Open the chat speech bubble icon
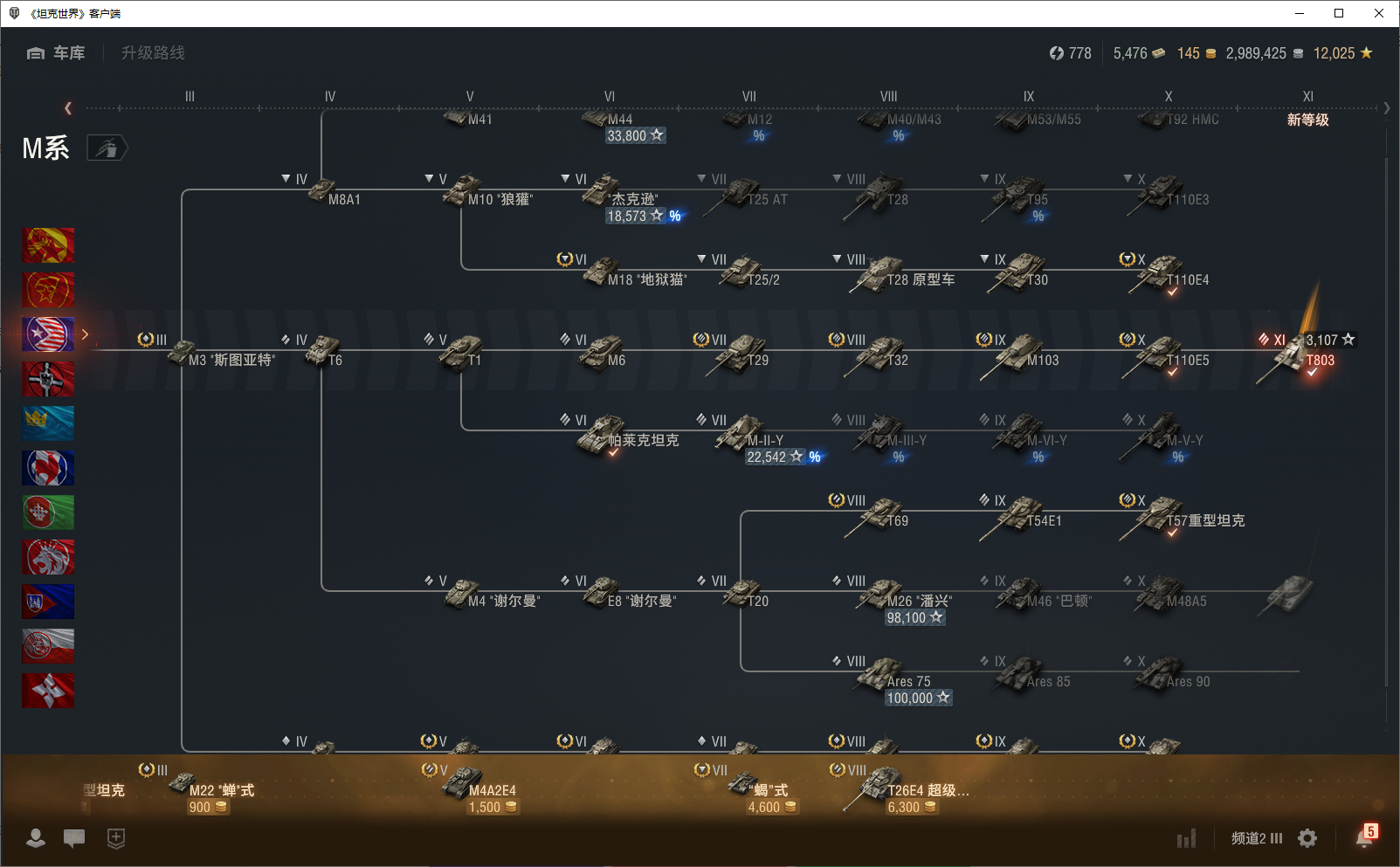 (74, 838)
